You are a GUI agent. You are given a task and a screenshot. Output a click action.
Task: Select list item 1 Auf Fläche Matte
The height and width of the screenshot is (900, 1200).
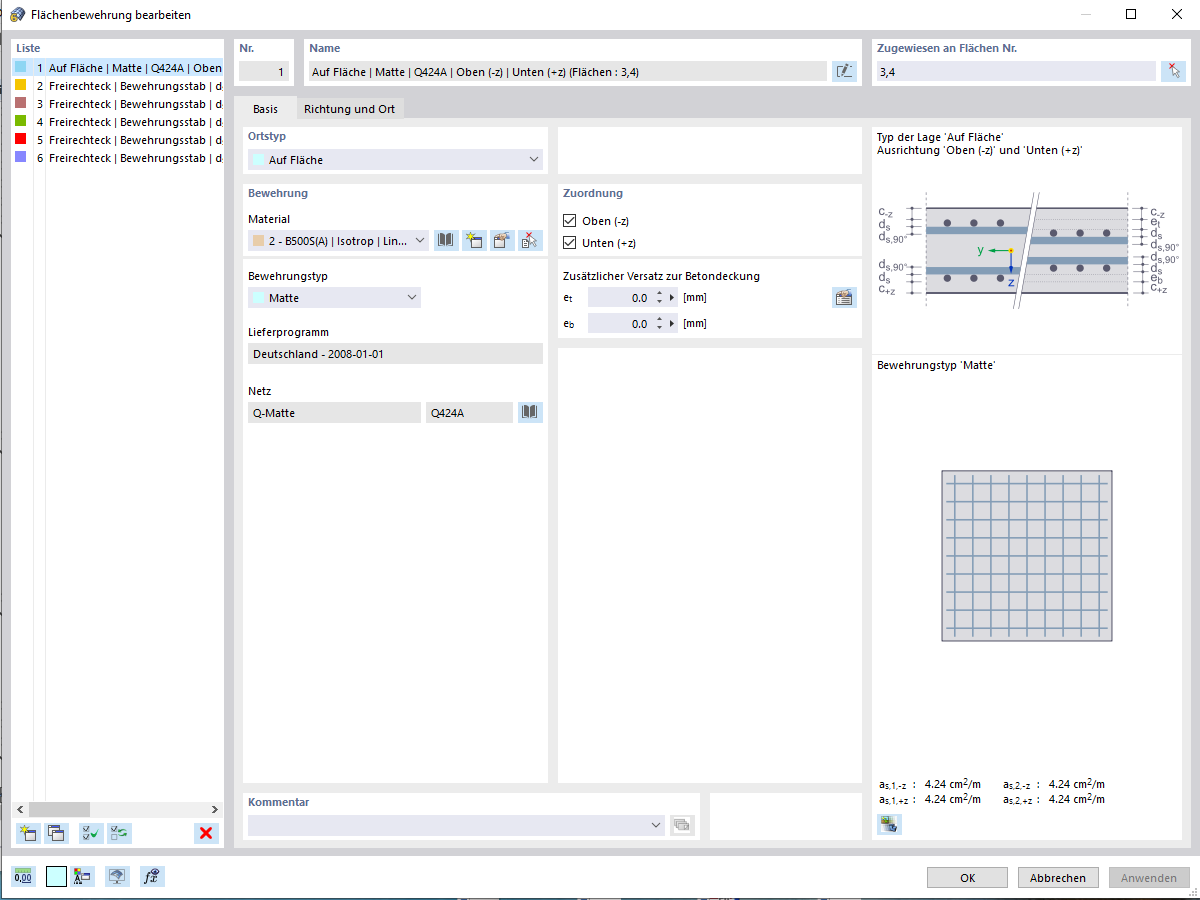[x=118, y=68]
